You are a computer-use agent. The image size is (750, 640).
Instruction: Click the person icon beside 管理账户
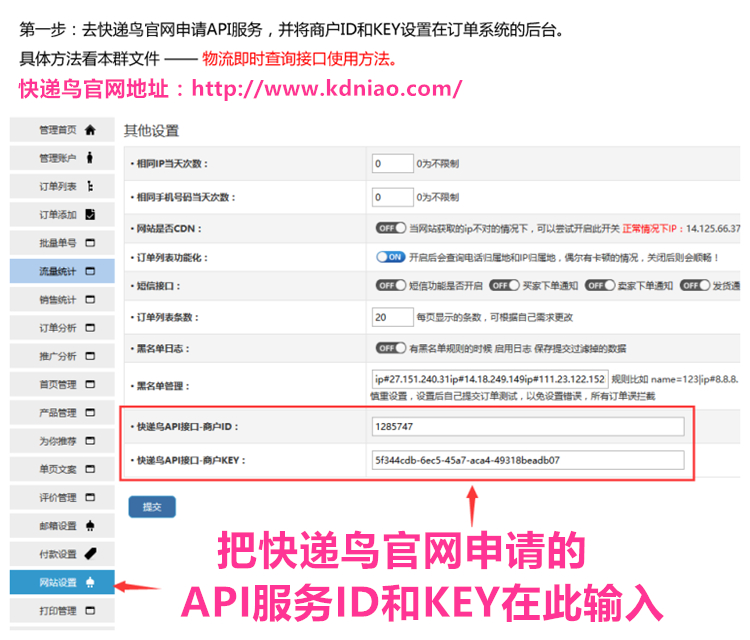[x=90, y=158]
